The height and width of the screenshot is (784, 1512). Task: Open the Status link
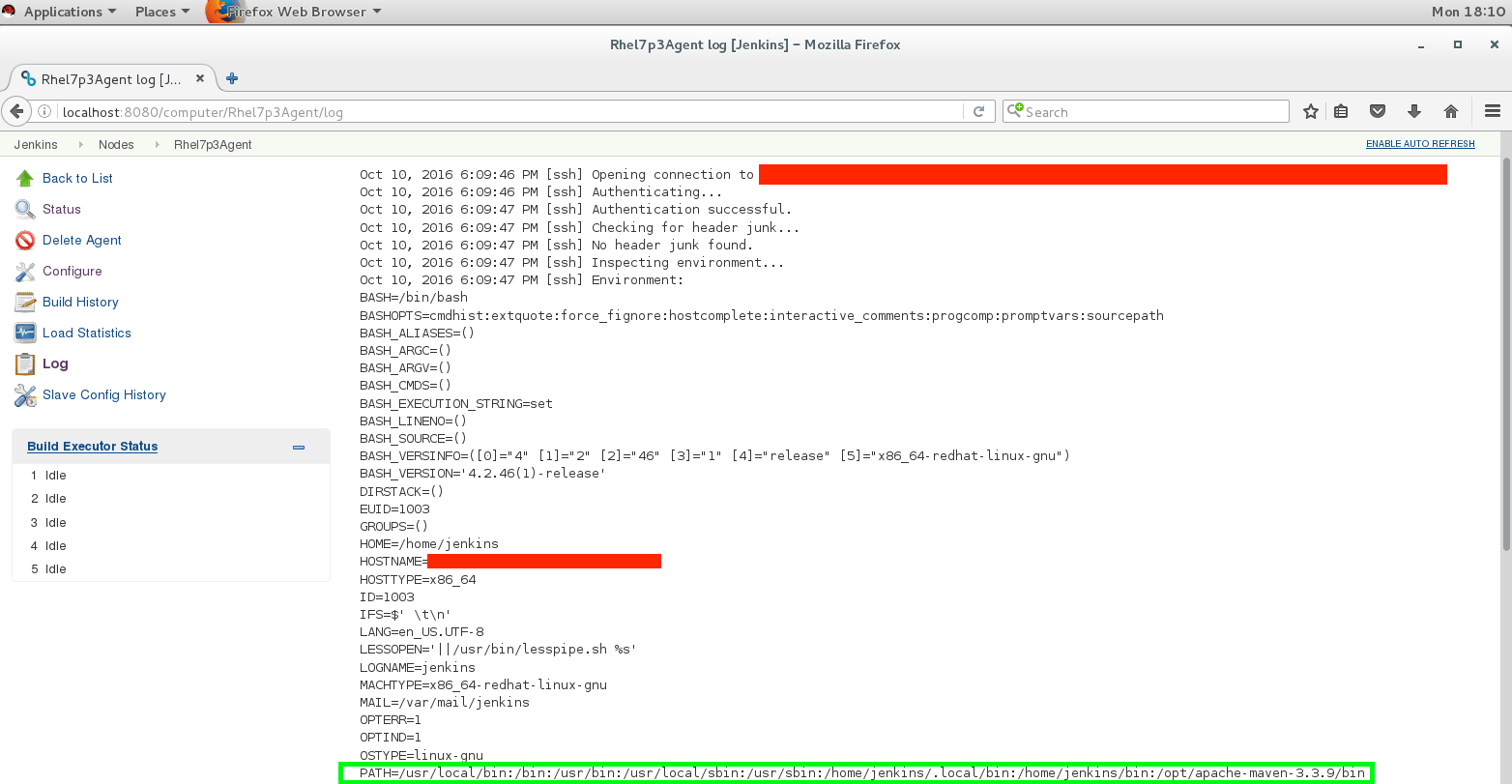click(62, 210)
